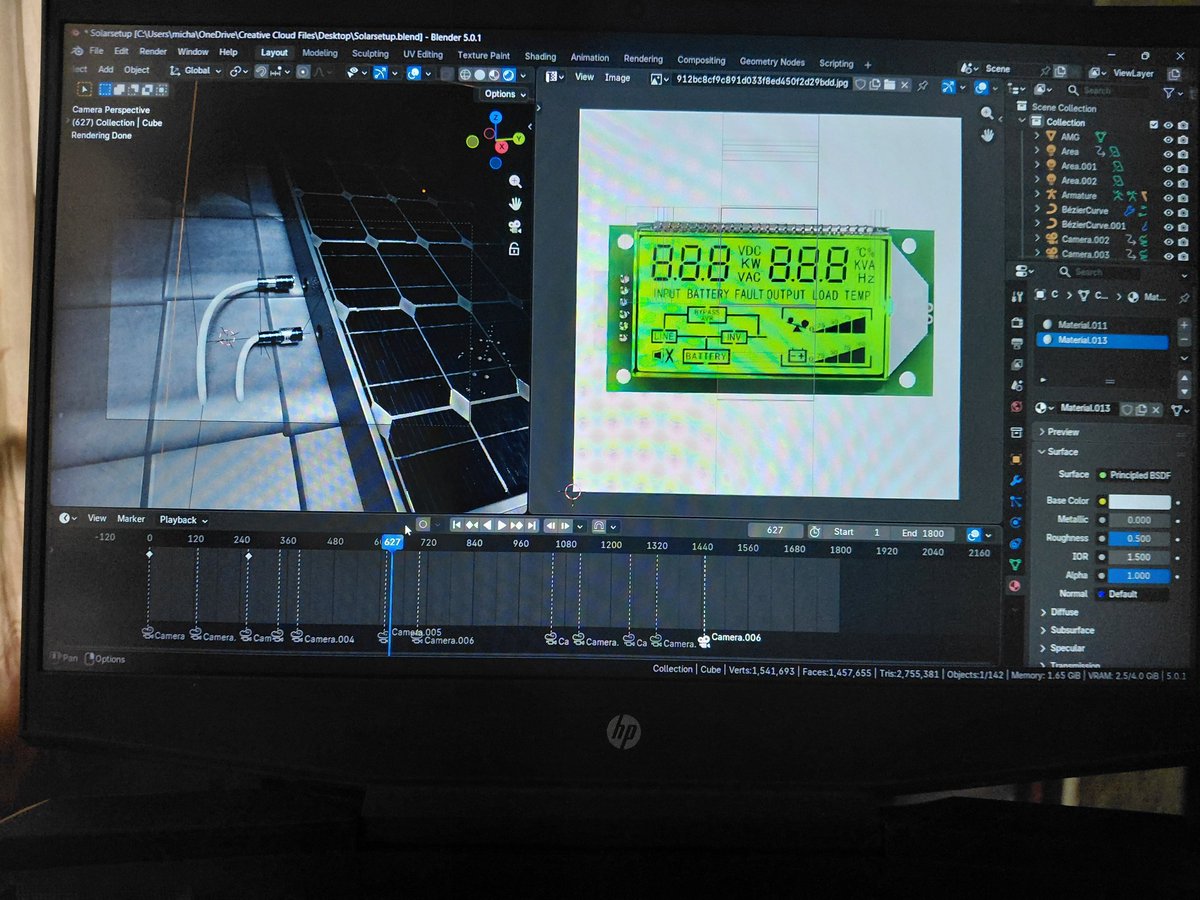The image size is (1200, 900).
Task: Switch to the Geometry Nodes workspace tab
Action: [772, 61]
